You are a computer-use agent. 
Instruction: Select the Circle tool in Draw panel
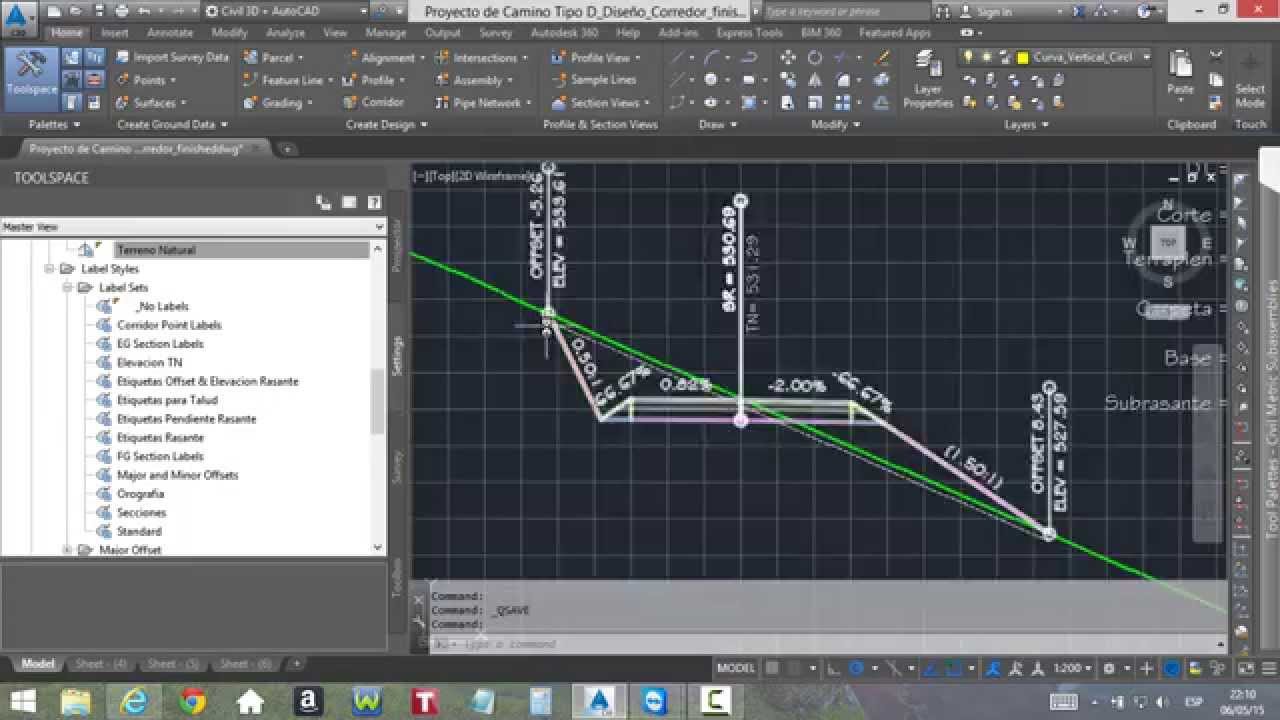click(x=710, y=80)
